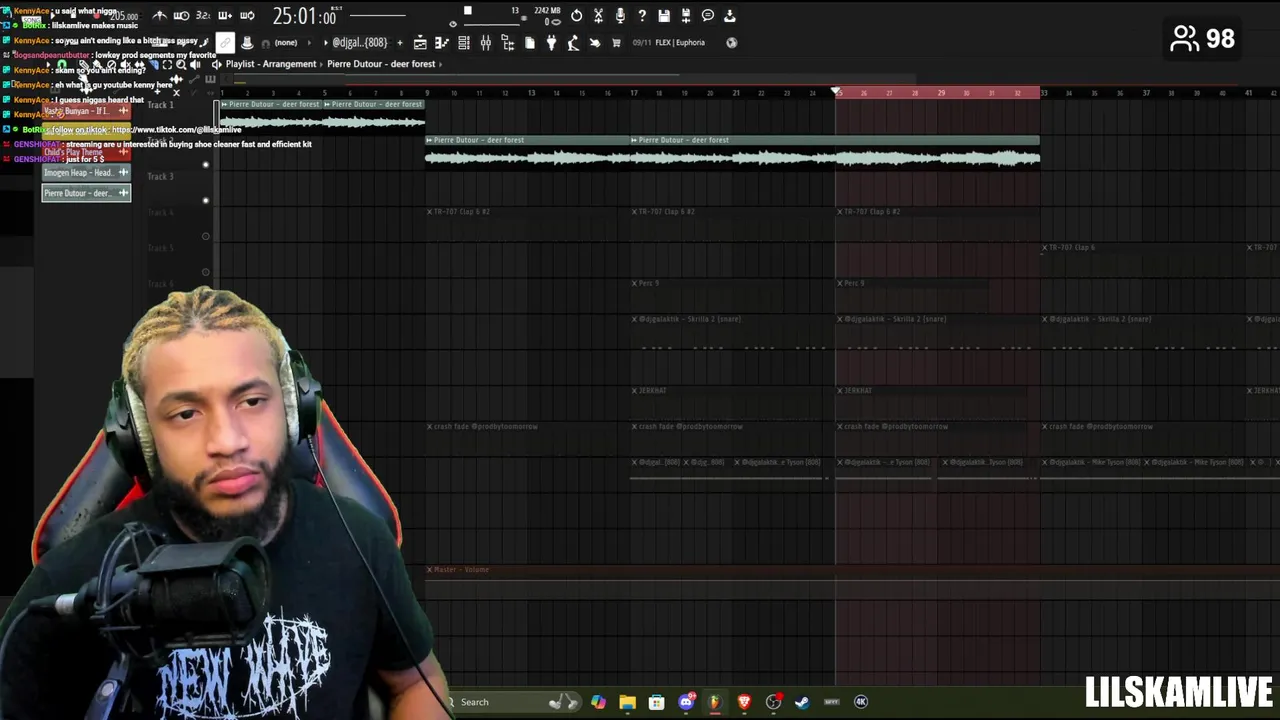
Task: Open the playlist options speaker arrow menu
Action: tap(217, 64)
